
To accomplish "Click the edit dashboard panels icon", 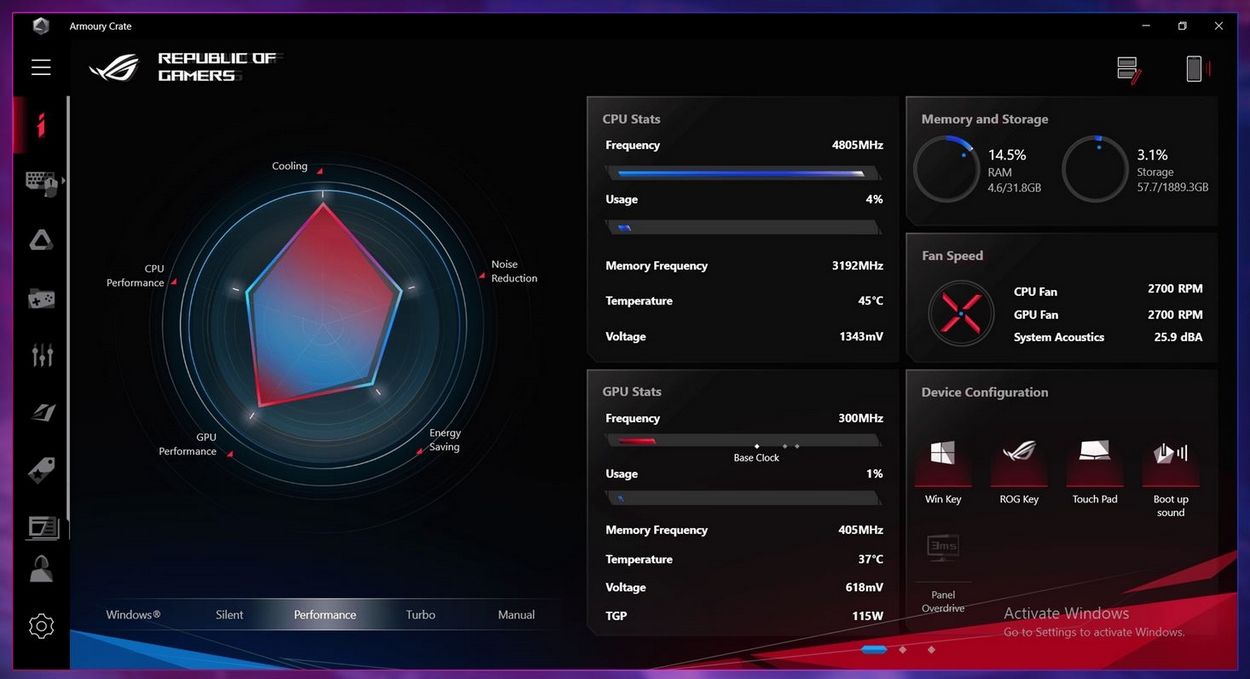I will point(1128,69).
